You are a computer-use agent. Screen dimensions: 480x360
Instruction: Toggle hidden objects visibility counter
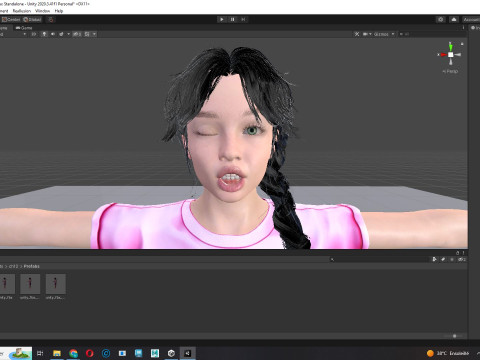click(x=77, y=34)
